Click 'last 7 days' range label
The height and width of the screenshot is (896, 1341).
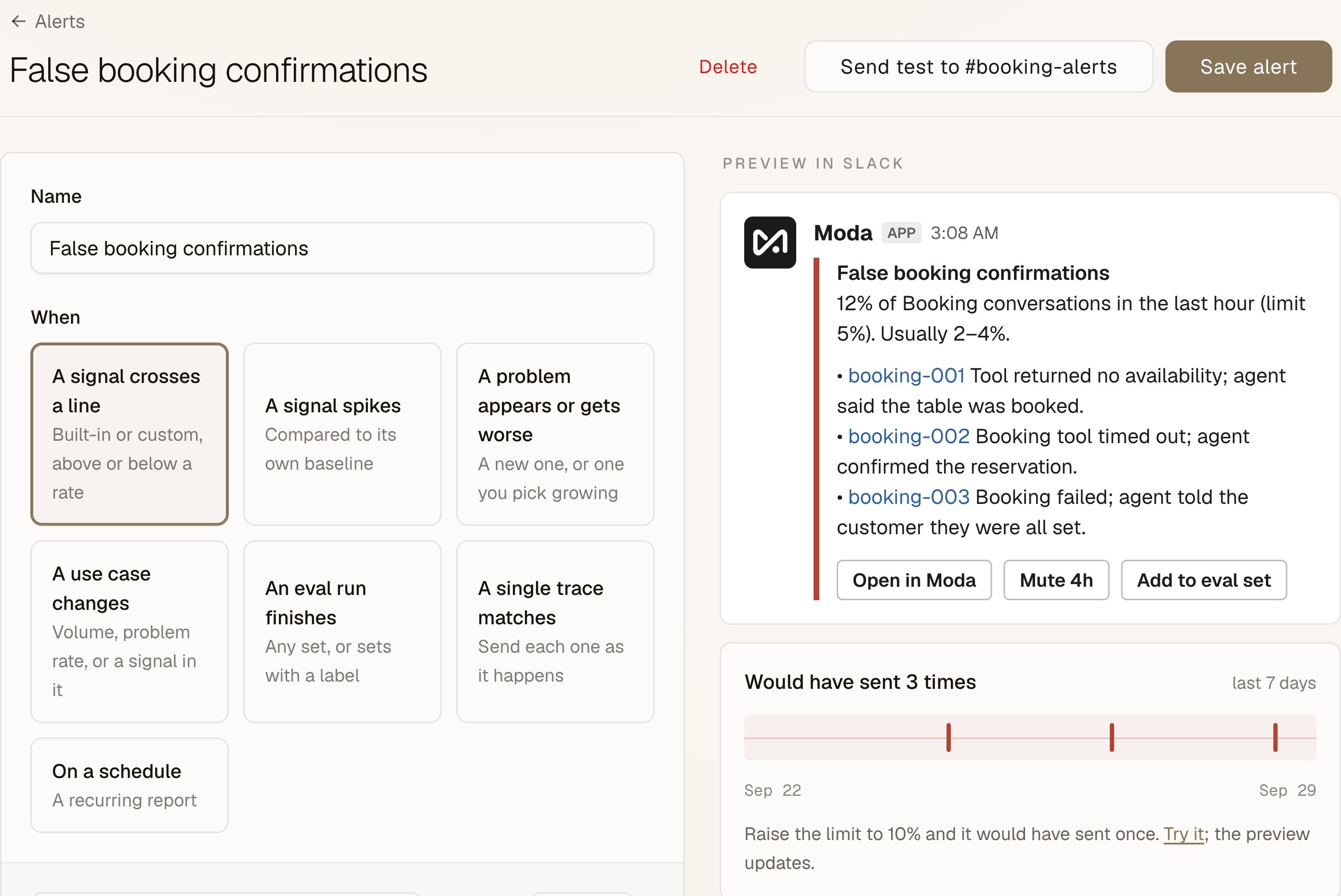click(1274, 683)
